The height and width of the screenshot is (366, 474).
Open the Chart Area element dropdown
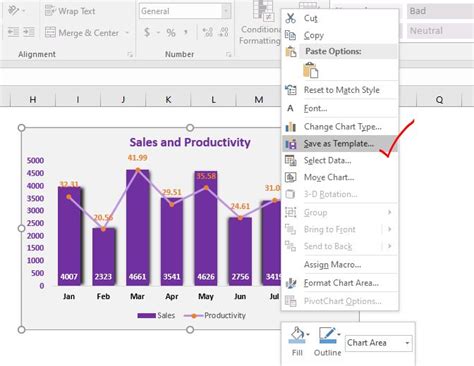(x=407, y=343)
